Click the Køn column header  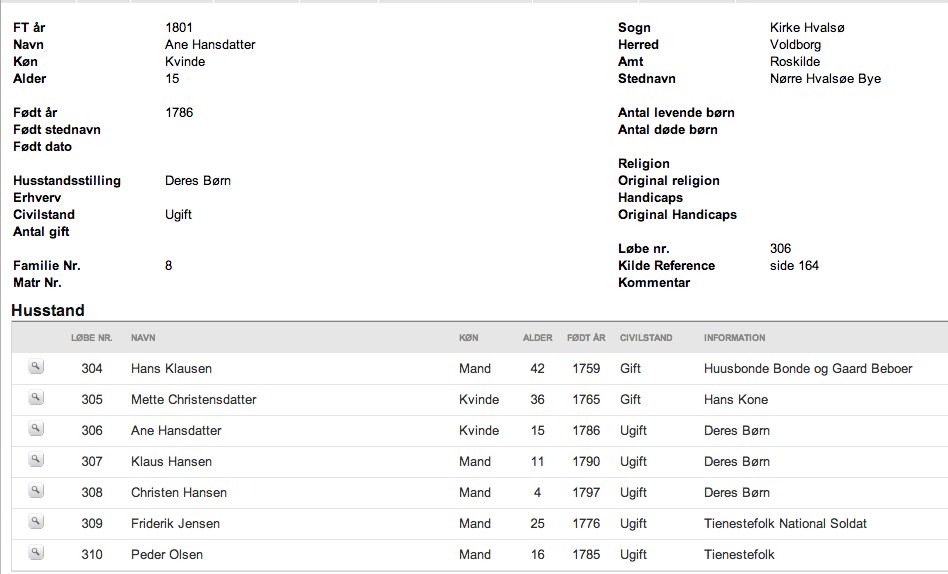(469, 338)
